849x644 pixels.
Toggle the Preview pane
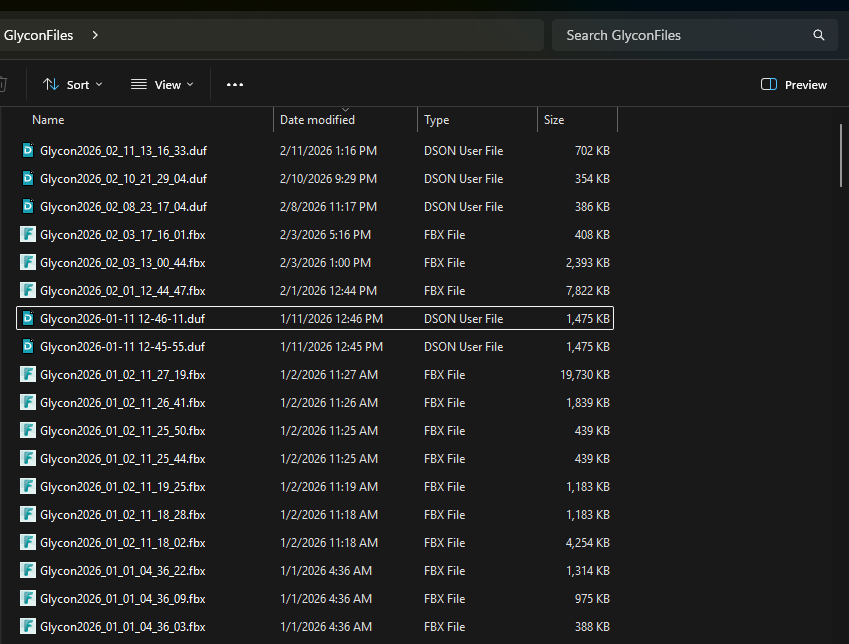tap(794, 85)
